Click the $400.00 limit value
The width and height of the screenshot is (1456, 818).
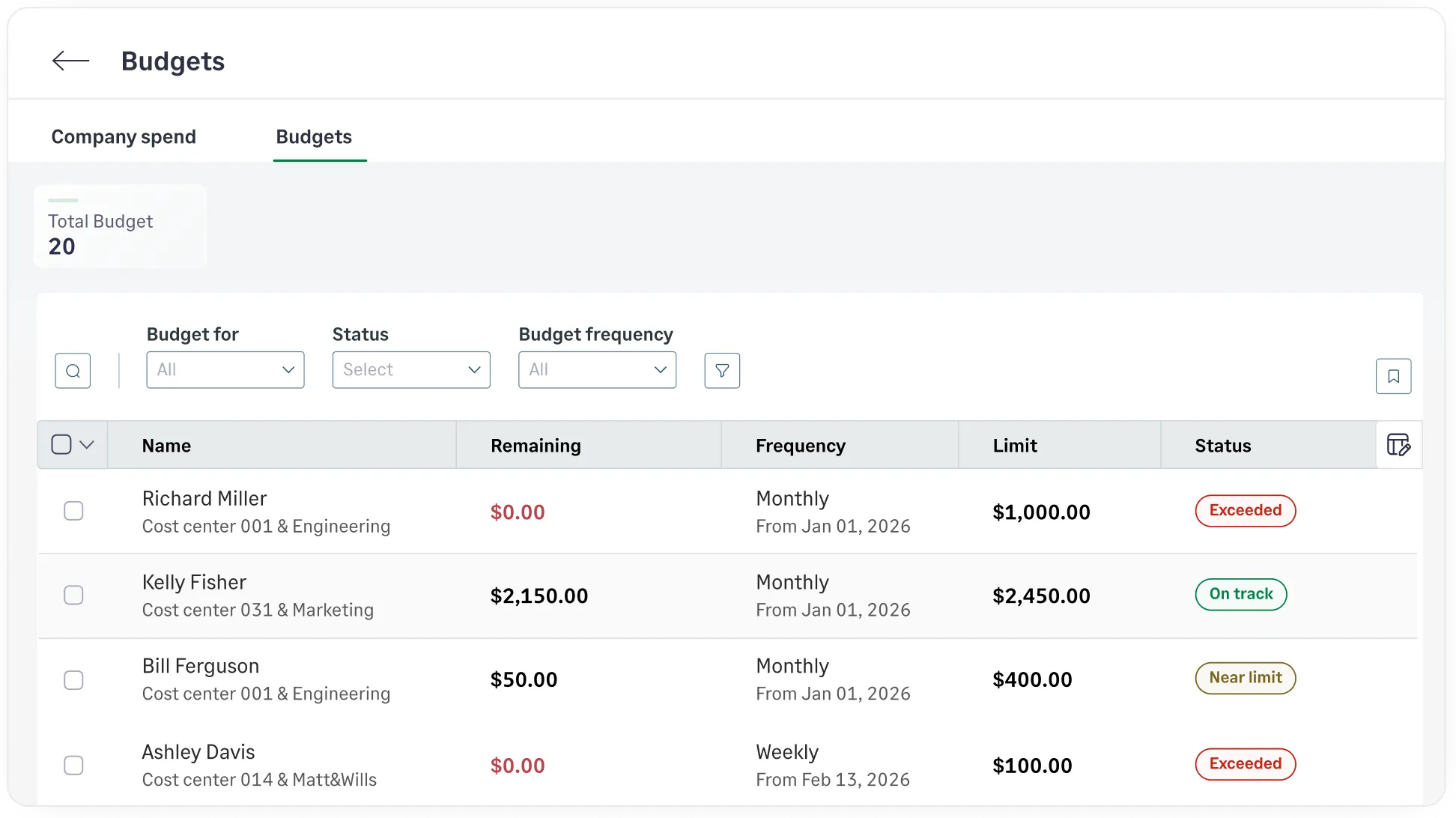[x=1032, y=680]
